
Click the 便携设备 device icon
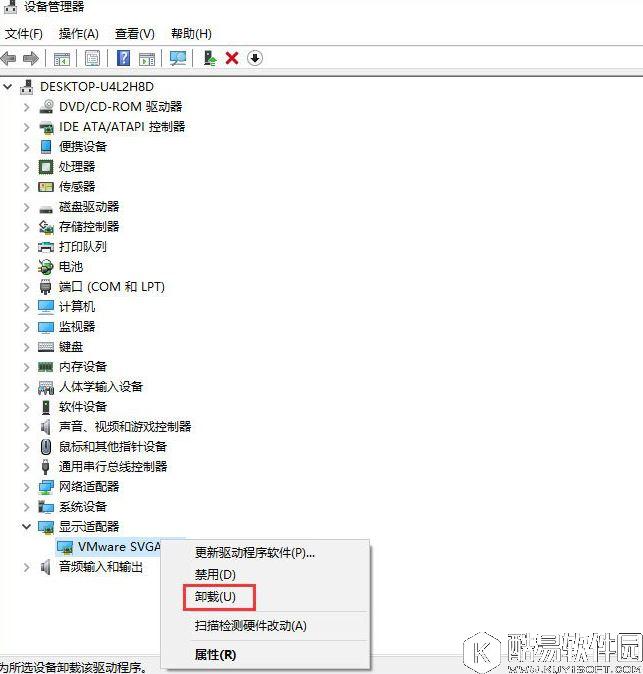click(46, 147)
